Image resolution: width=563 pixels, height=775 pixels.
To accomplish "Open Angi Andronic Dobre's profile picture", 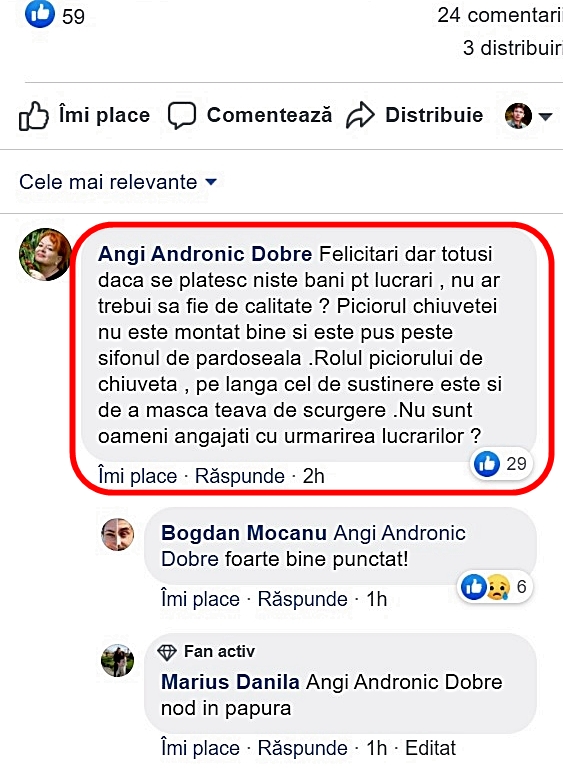I will [x=45, y=254].
